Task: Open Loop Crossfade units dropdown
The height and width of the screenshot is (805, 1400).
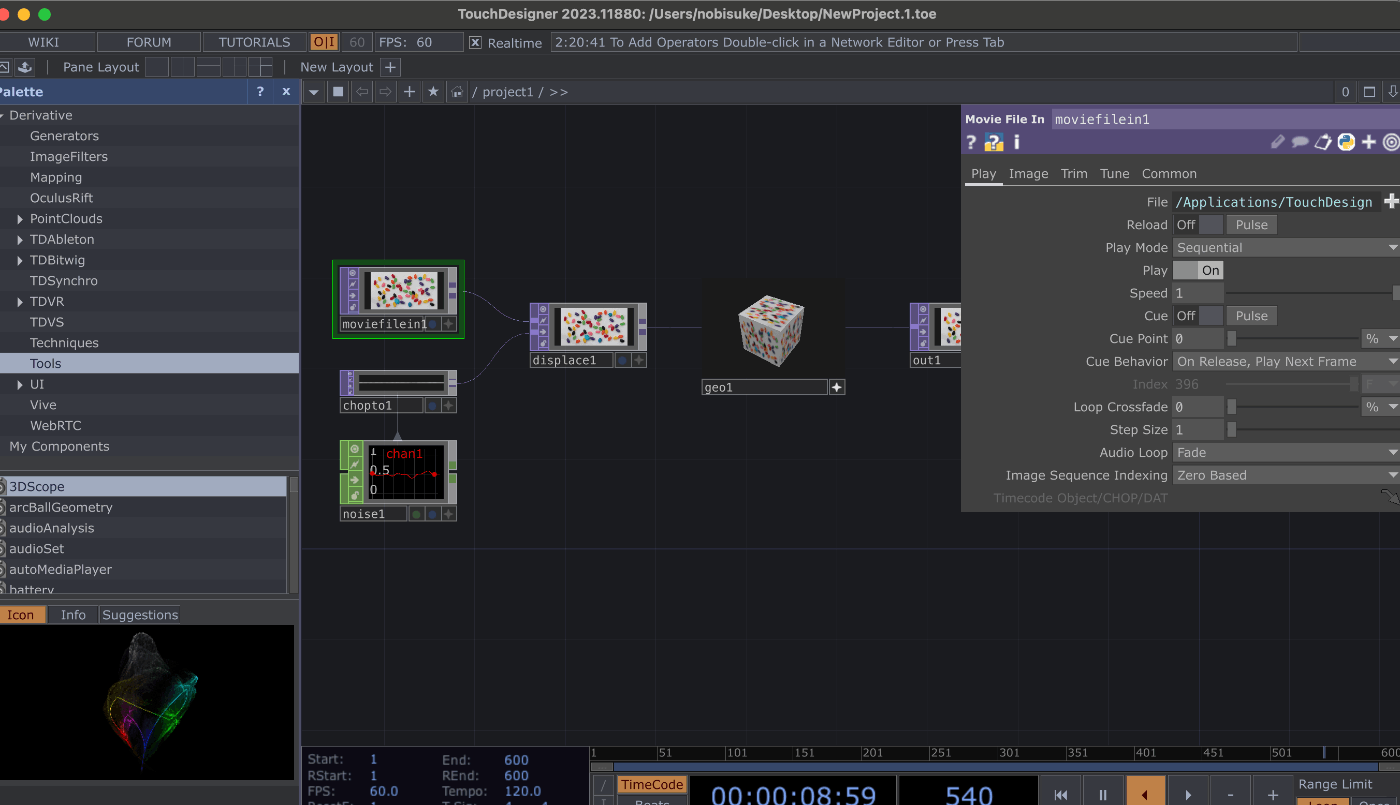Action: tap(1380, 407)
